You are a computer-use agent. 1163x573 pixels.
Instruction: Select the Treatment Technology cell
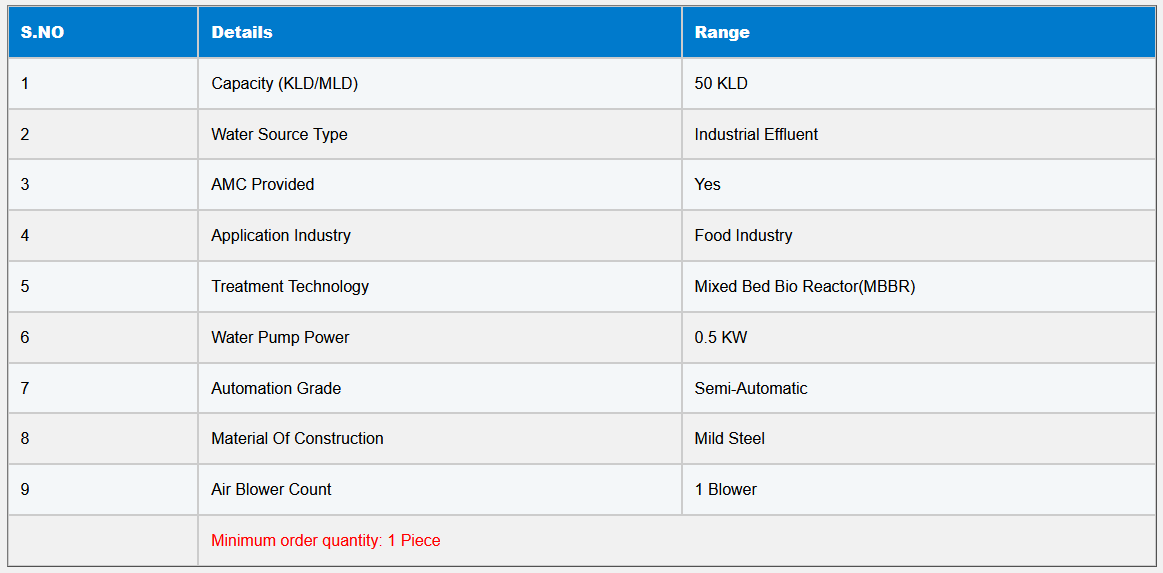[x=290, y=287]
